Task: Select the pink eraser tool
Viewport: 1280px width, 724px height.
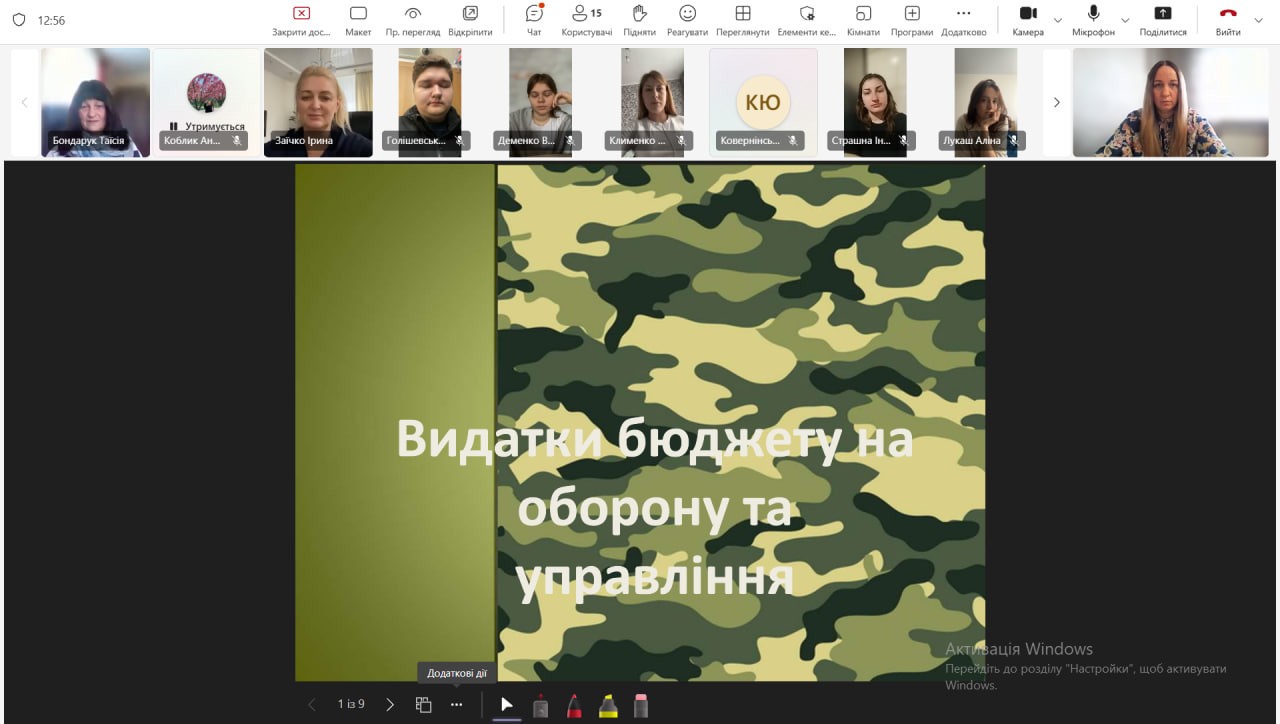Action: (641, 706)
